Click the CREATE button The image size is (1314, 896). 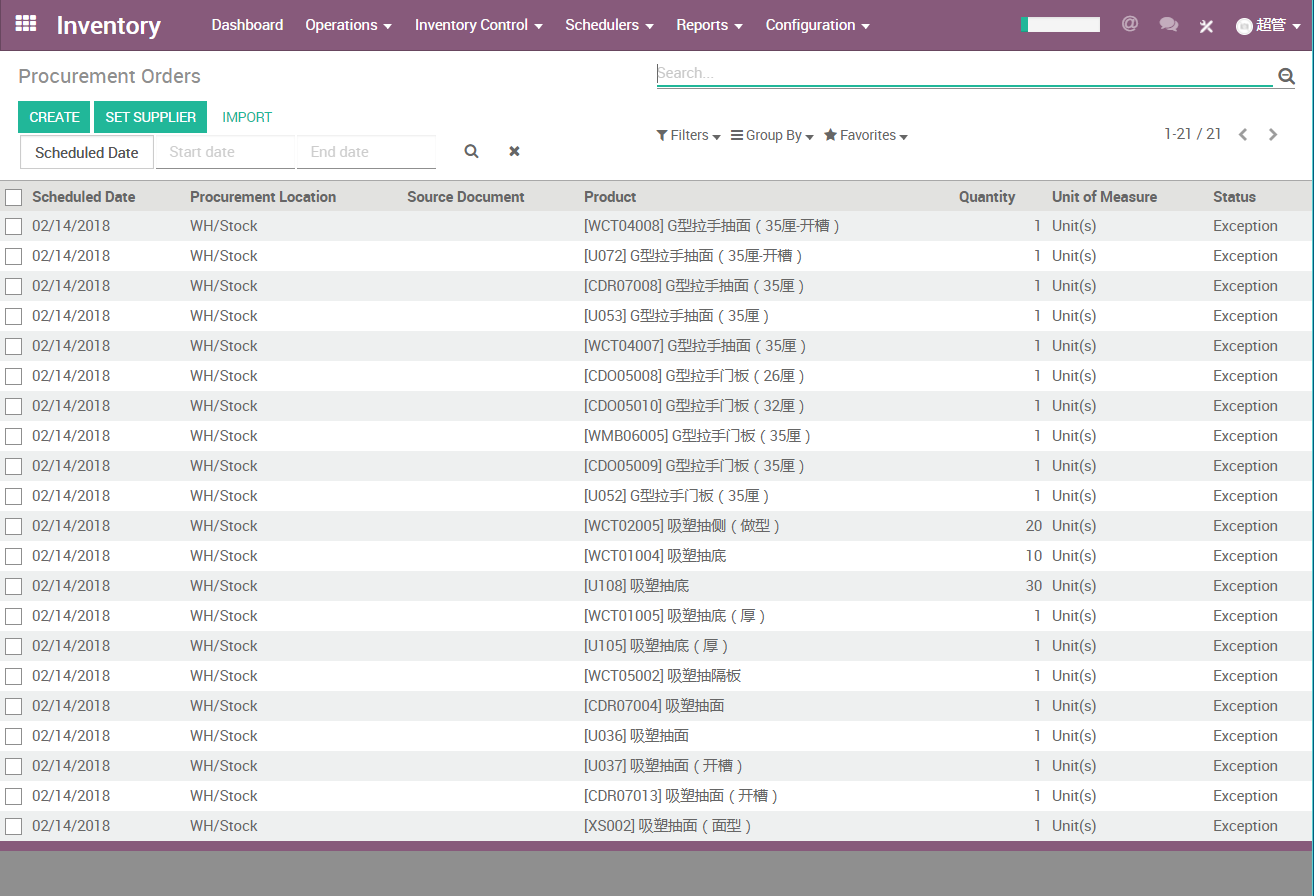pyautogui.click(x=54, y=117)
